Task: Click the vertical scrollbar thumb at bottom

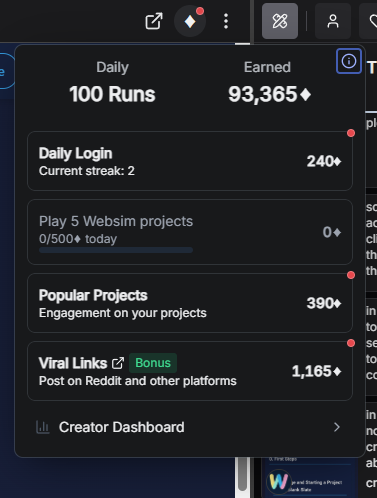Action: [243, 473]
